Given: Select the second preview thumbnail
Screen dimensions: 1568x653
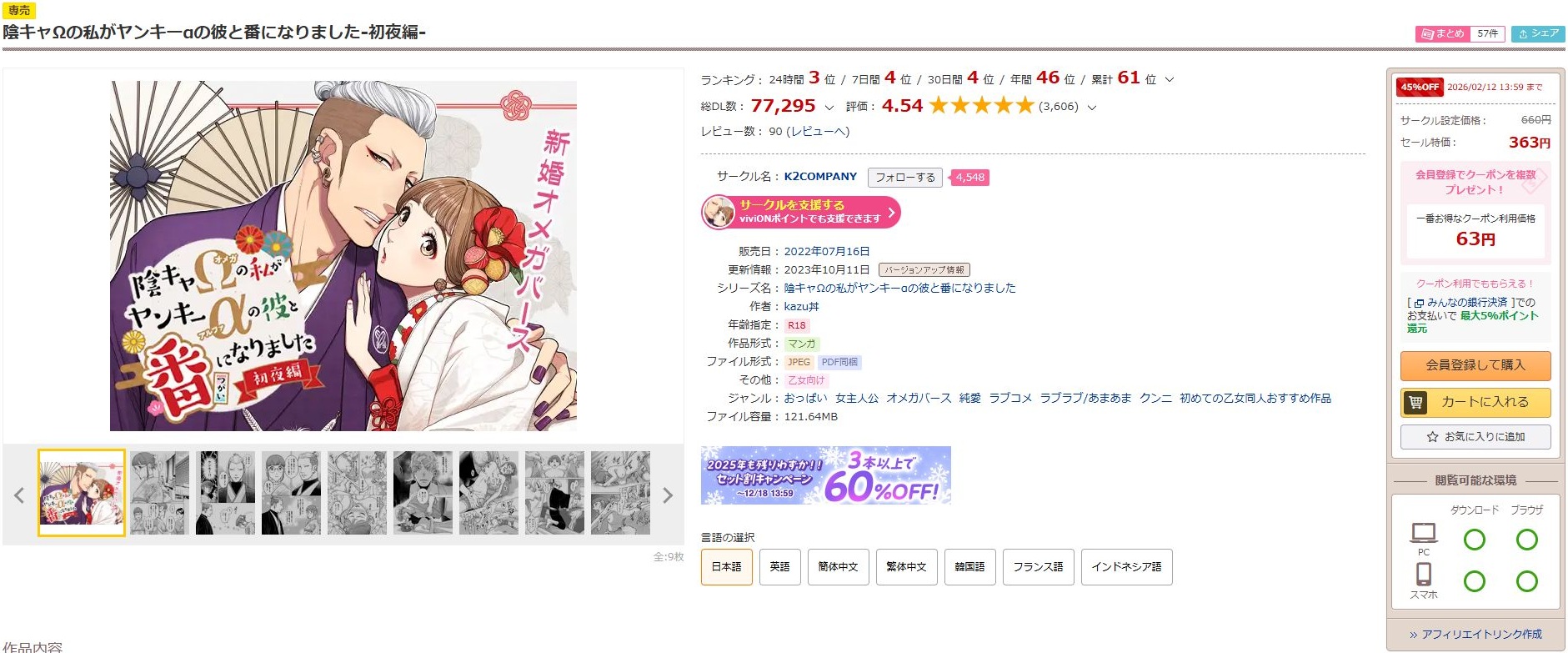Looking at the screenshot, I should [159, 493].
